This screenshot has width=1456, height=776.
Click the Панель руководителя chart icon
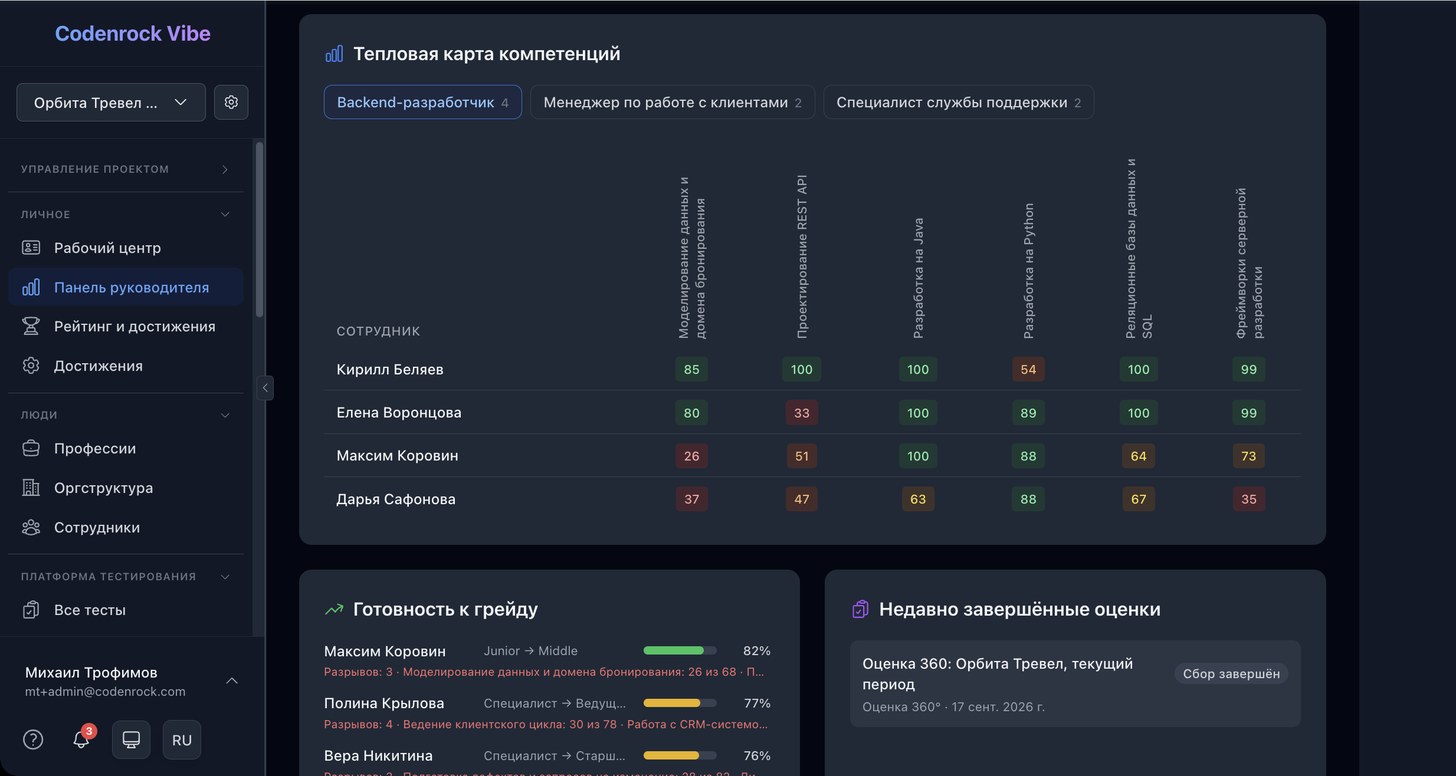(x=31, y=287)
